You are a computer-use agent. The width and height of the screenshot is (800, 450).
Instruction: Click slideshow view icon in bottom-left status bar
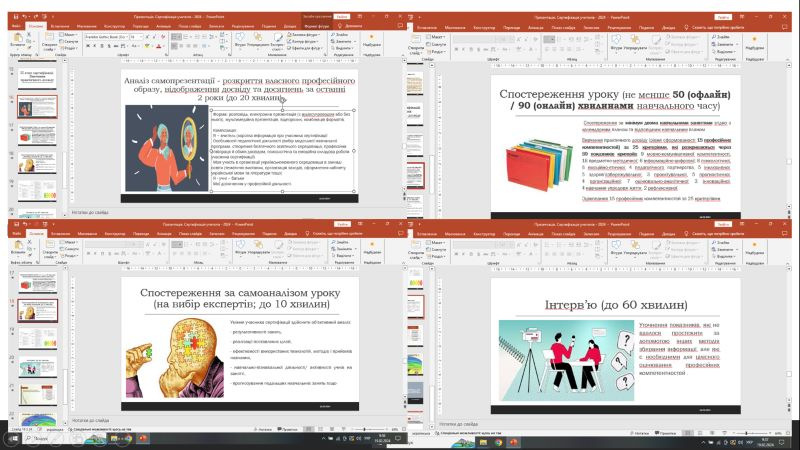[343, 429]
